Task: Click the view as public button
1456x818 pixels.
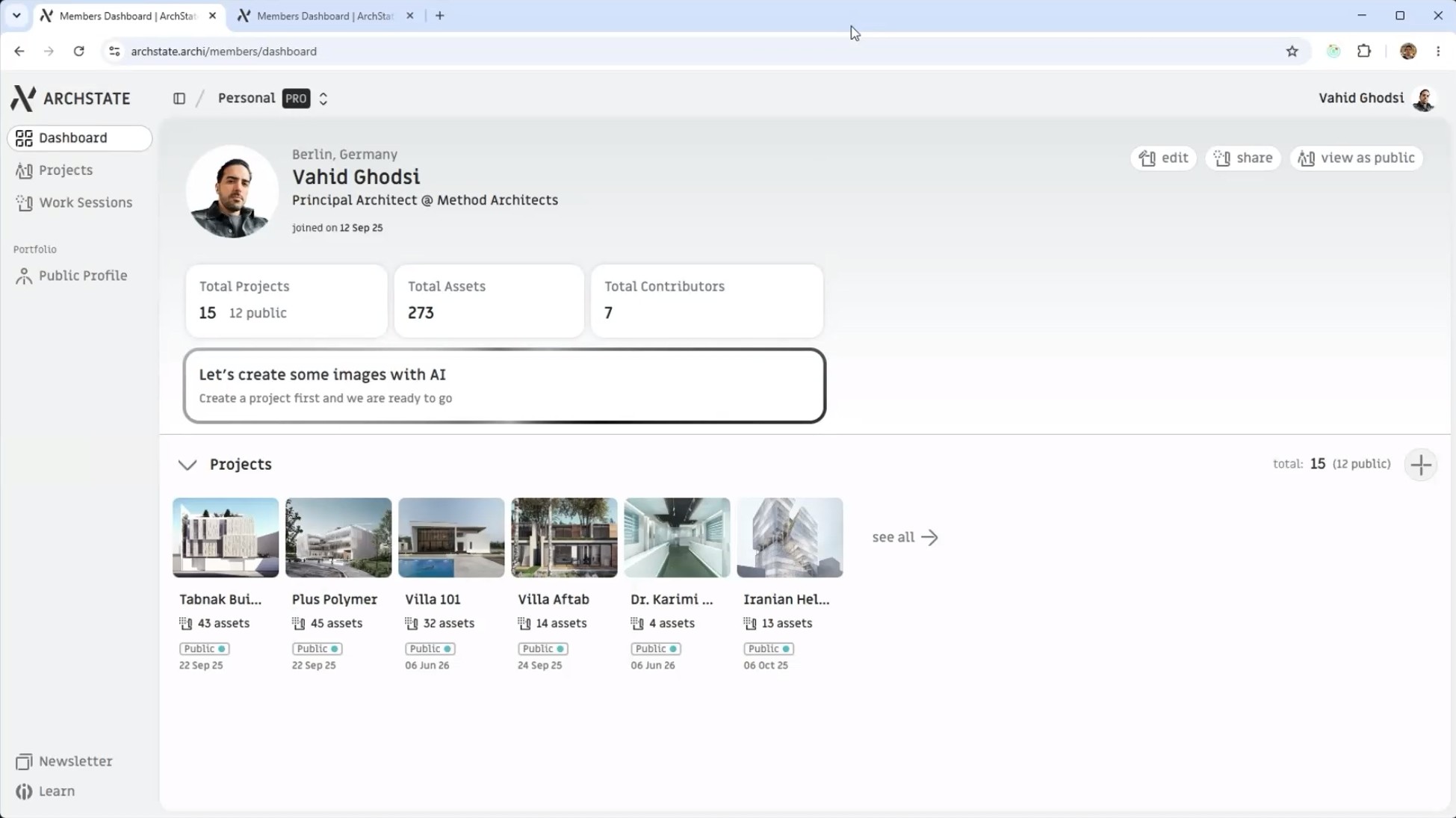Action: pos(1357,158)
